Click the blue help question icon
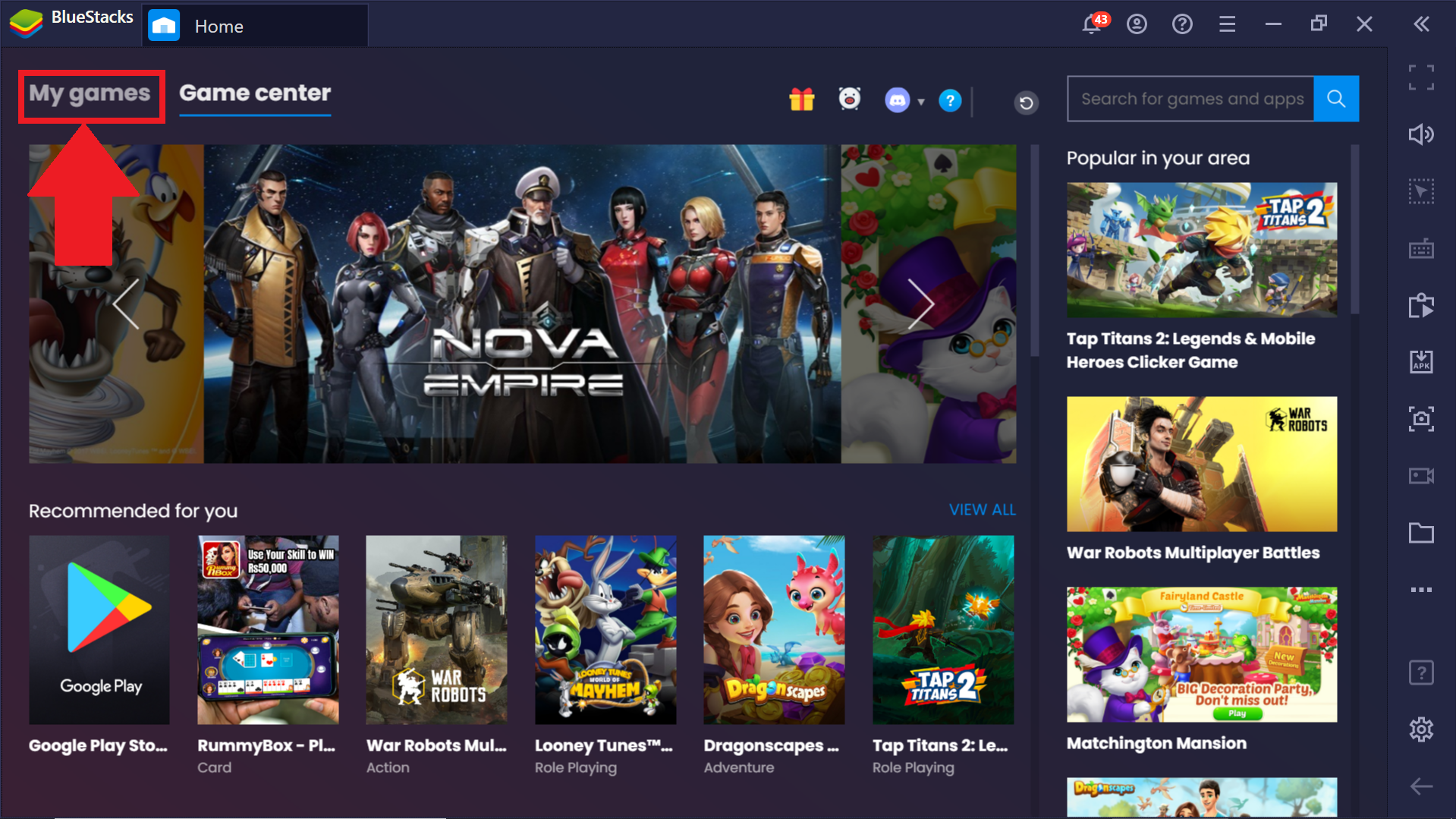Image resolution: width=1456 pixels, height=819 pixels. (x=950, y=100)
